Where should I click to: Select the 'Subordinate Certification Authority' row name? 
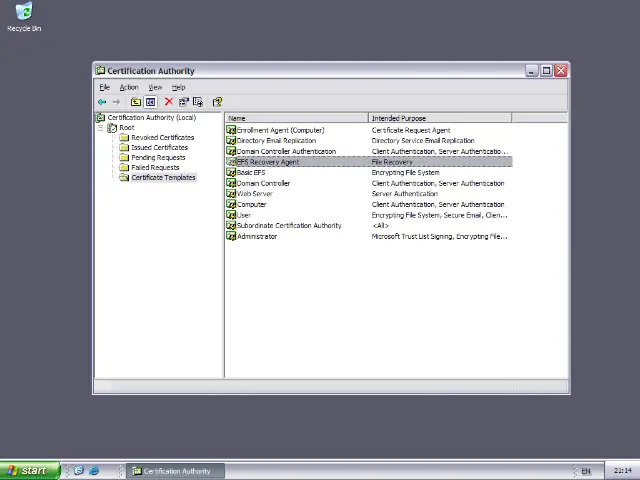tap(289, 226)
